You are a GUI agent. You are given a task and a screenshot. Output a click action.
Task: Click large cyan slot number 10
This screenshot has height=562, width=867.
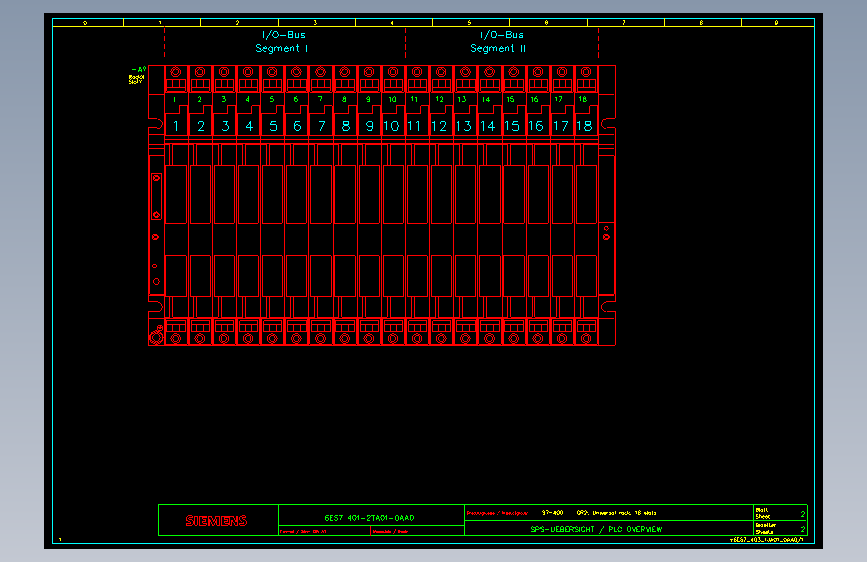391,126
